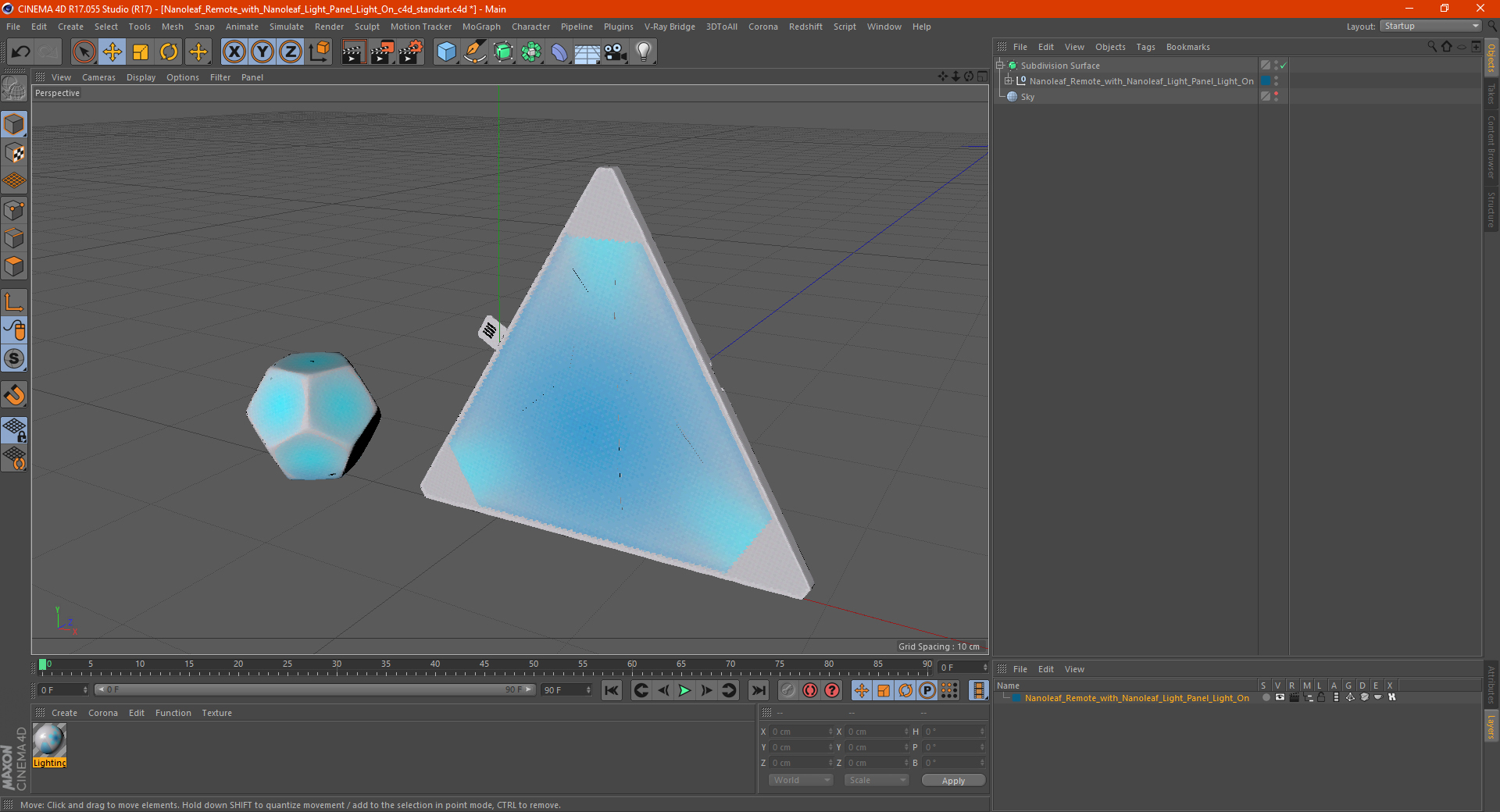Activate the Move tool in the toolbar
Image resolution: width=1500 pixels, height=812 pixels.
(x=112, y=52)
